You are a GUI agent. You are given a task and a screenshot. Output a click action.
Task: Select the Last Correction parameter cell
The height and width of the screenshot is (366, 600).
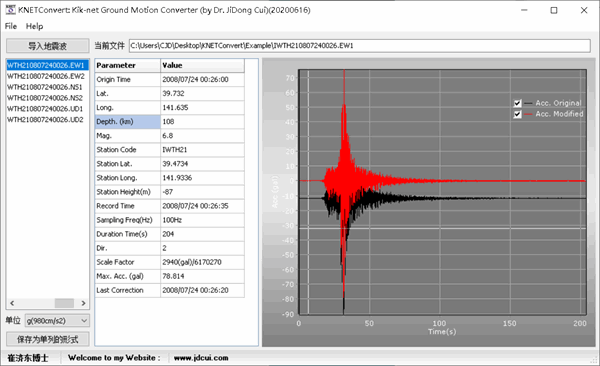tap(127, 290)
